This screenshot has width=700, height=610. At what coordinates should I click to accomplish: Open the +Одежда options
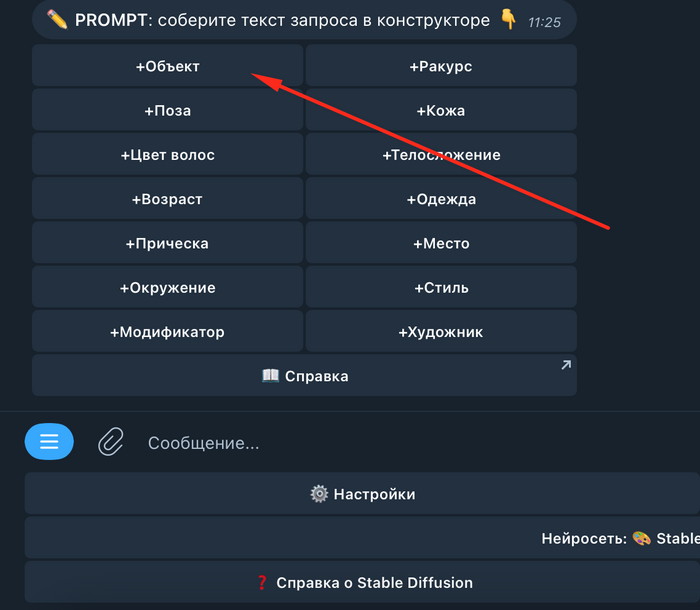441,199
